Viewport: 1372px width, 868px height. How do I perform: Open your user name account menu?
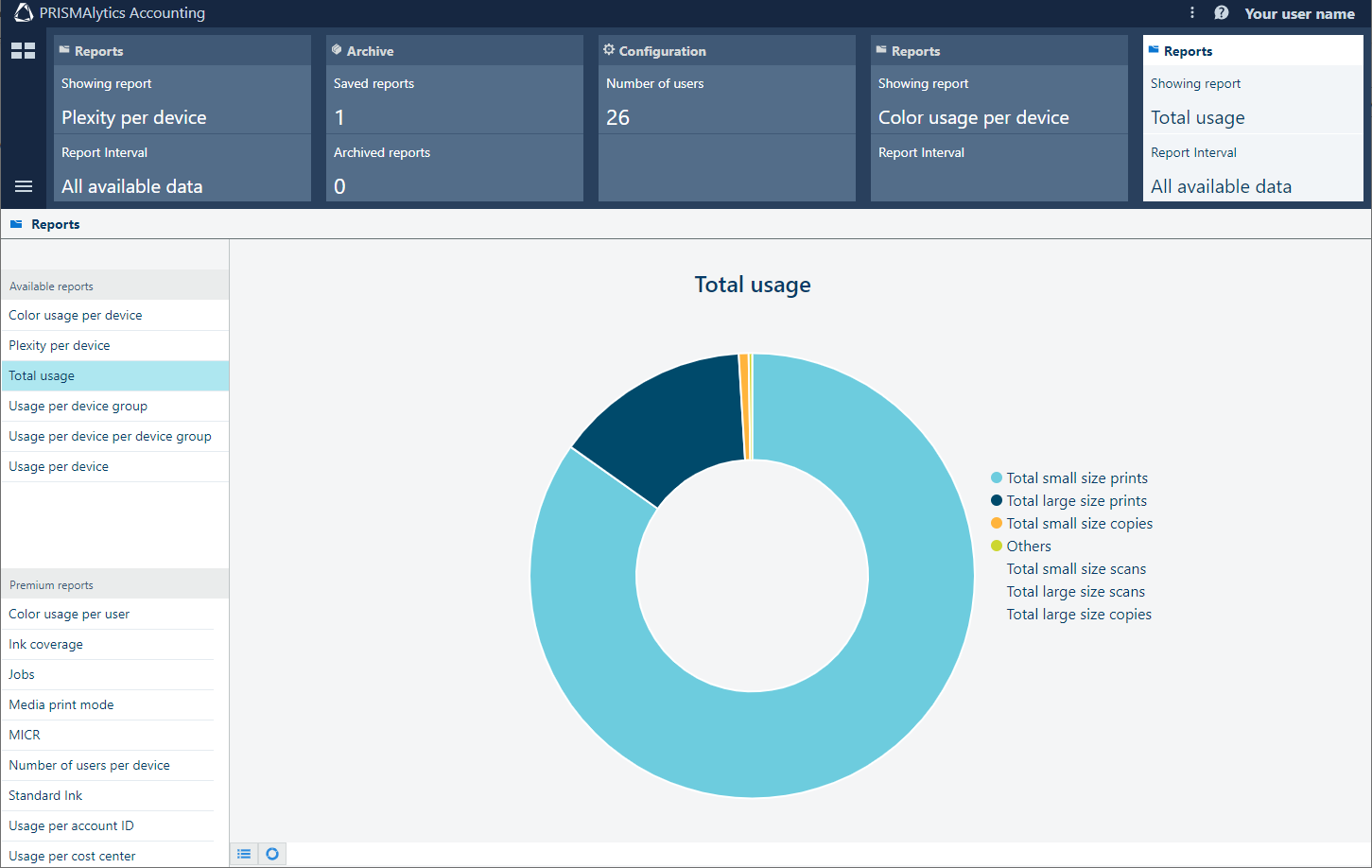[1299, 13]
